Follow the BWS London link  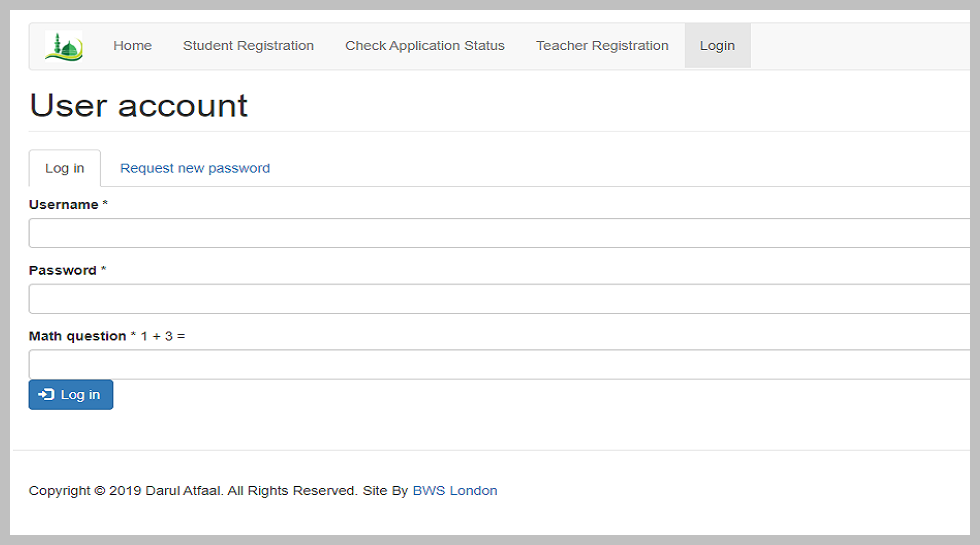click(455, 491)
